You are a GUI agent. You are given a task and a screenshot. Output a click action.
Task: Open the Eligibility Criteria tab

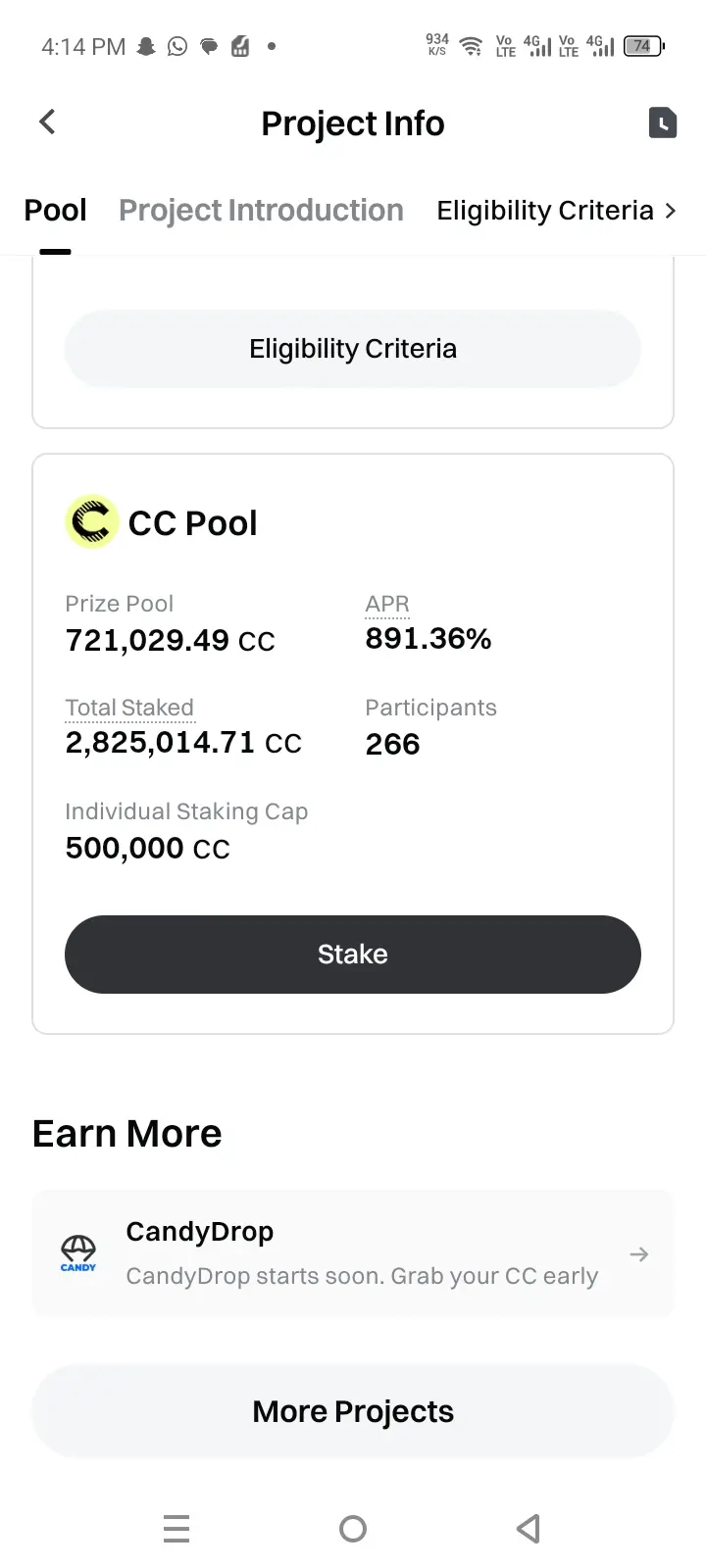544,211
